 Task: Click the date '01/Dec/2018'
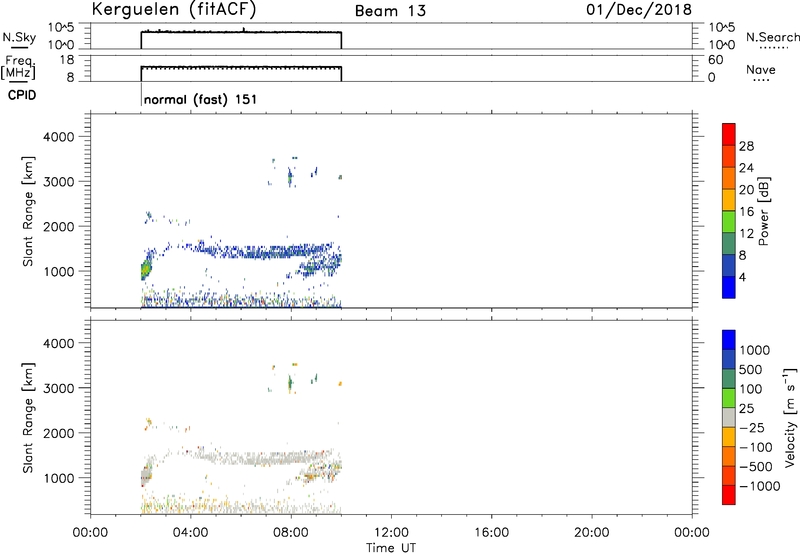[639, 9]
